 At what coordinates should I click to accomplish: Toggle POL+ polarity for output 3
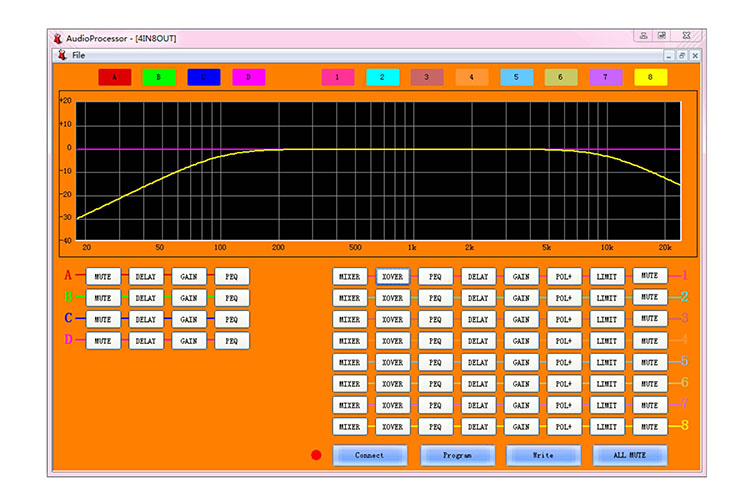tap(563, 319)
